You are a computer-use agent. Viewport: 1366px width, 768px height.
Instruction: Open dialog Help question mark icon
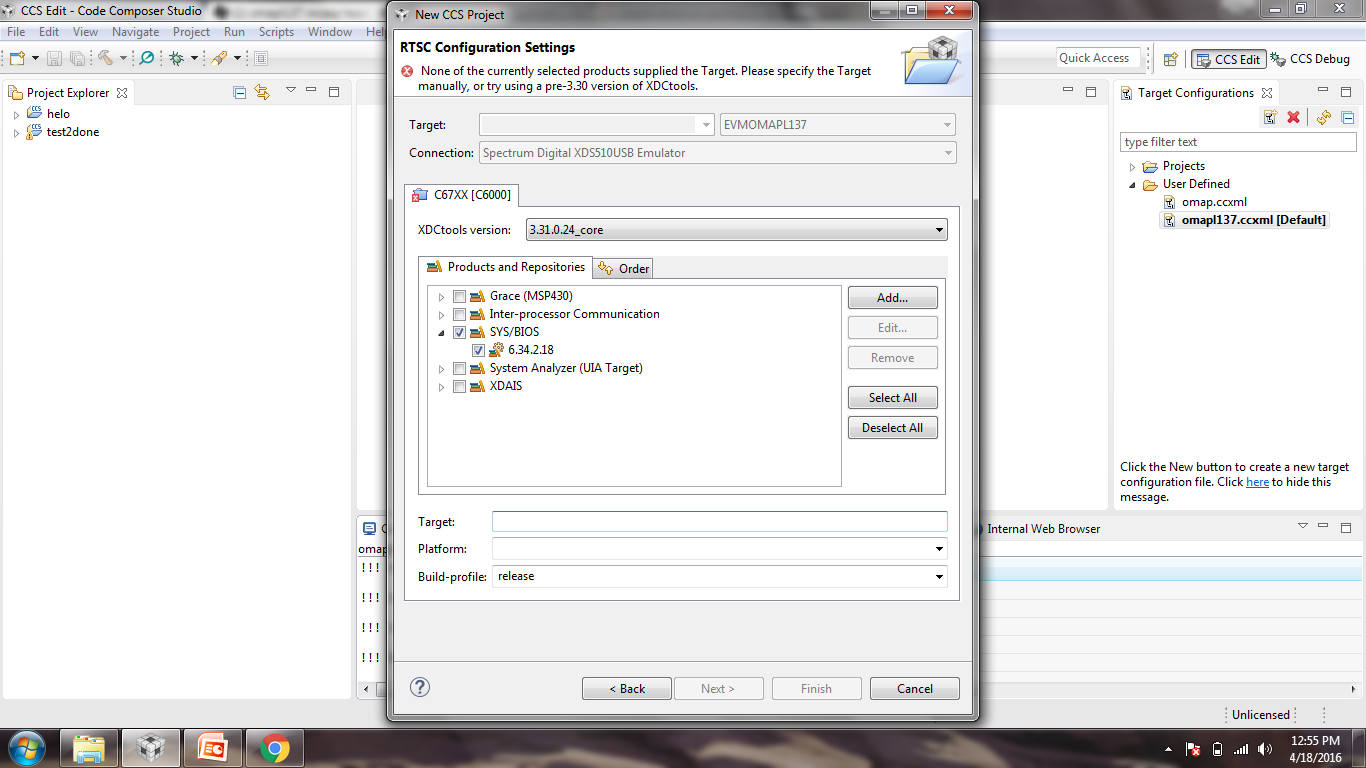pos(420,687)
